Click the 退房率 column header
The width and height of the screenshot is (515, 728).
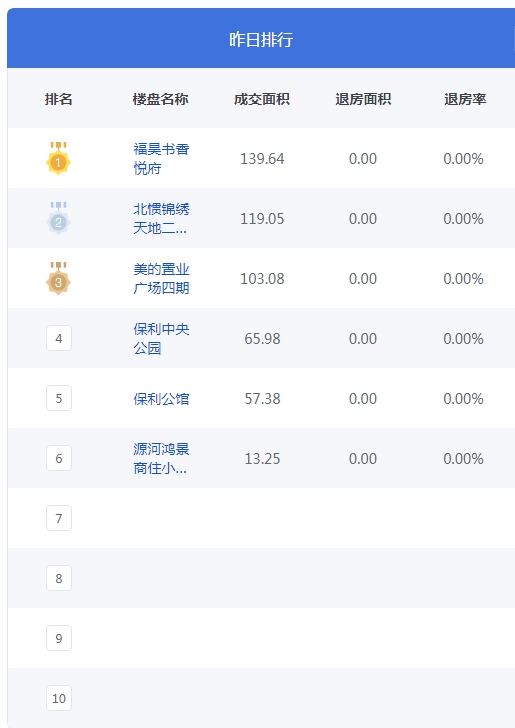(x=465, y=99)
